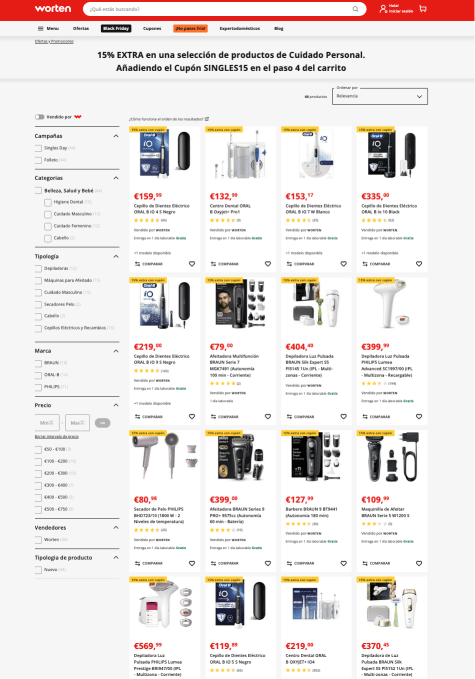Screen dimensions: 475x679
Task: Open the Ordenar por Relevancia dropdown
Action: click(x=380, y=96)
